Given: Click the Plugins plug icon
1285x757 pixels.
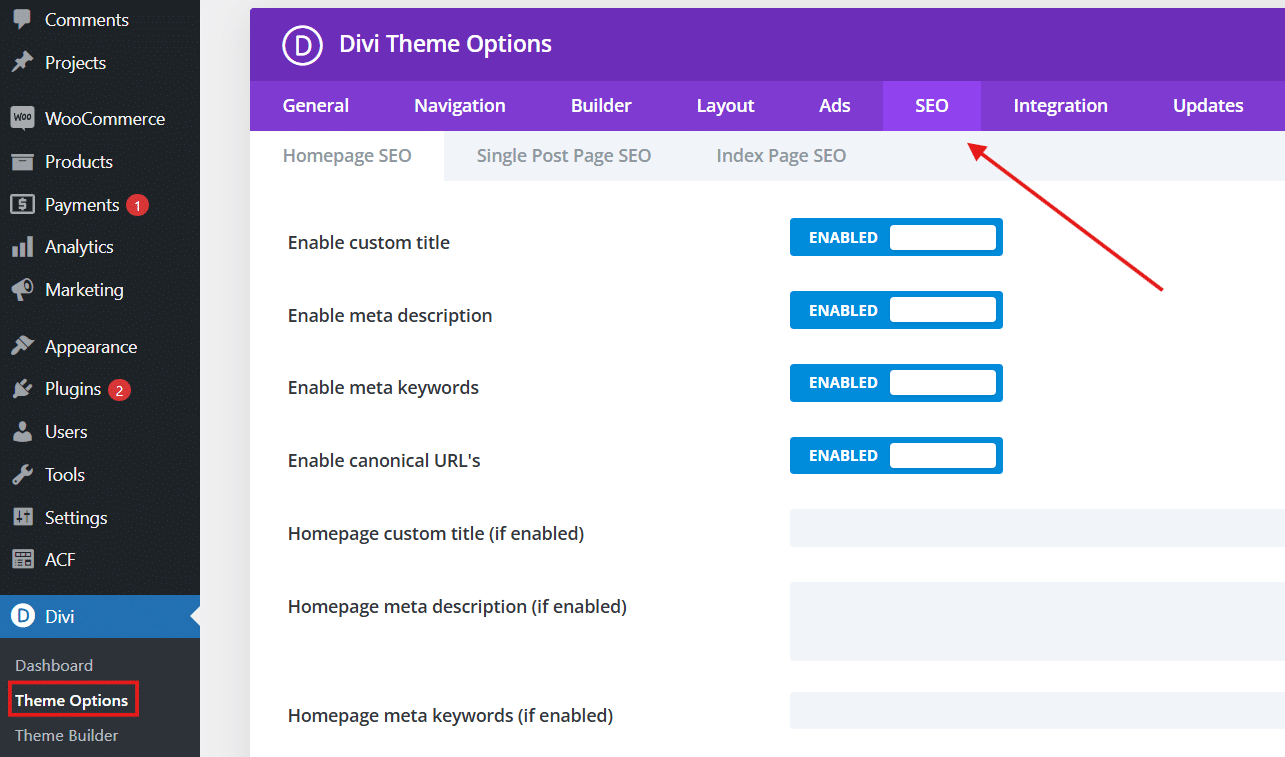Looking at the screenshot, I should click(x=24, y=389).
